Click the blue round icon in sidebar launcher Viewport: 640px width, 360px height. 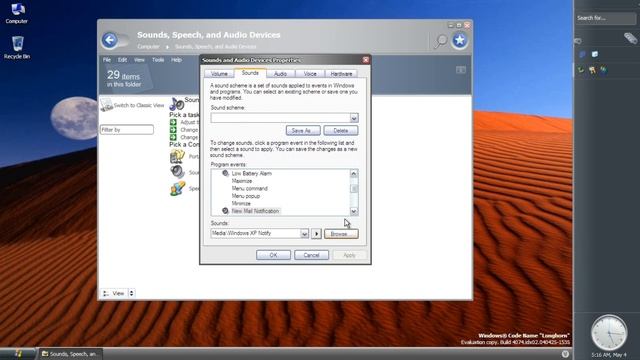pyautogui.click(x=582, y=54)
